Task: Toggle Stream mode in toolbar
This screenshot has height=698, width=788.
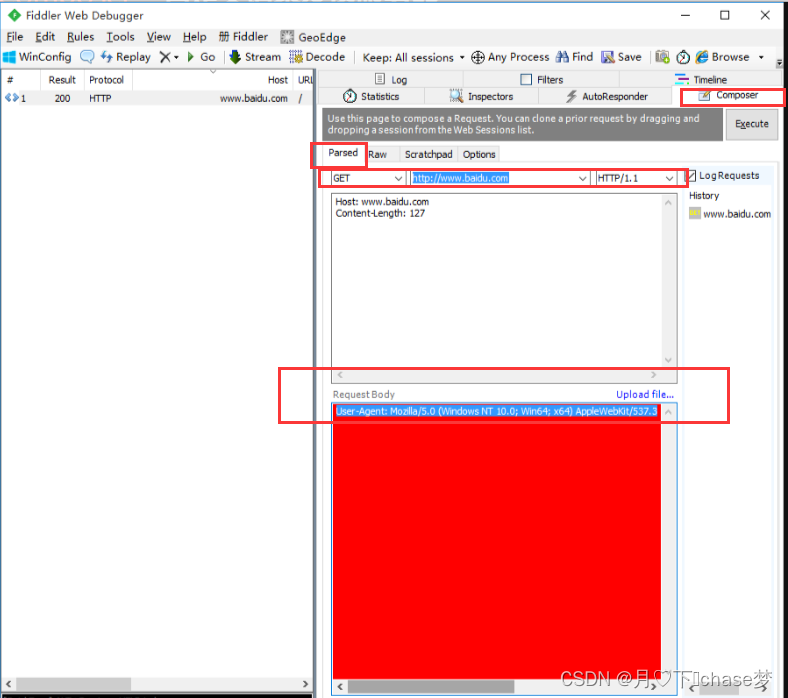Action: tap(255, 57)
